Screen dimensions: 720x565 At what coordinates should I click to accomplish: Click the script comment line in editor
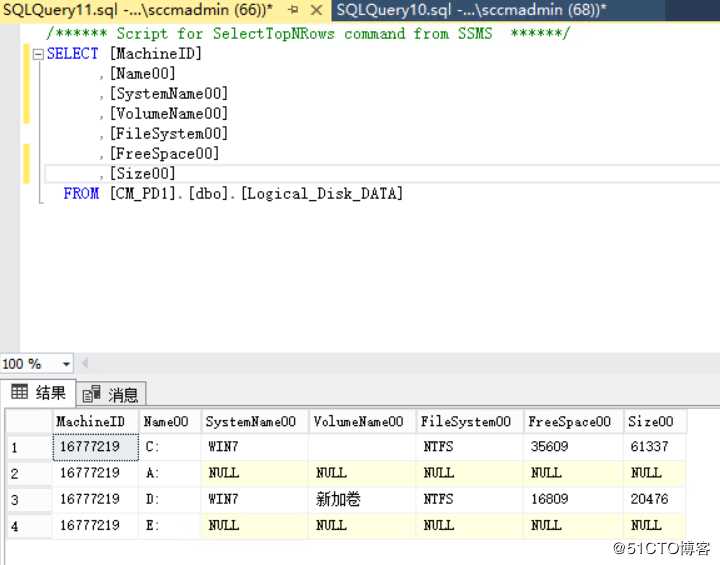point(308,33)
